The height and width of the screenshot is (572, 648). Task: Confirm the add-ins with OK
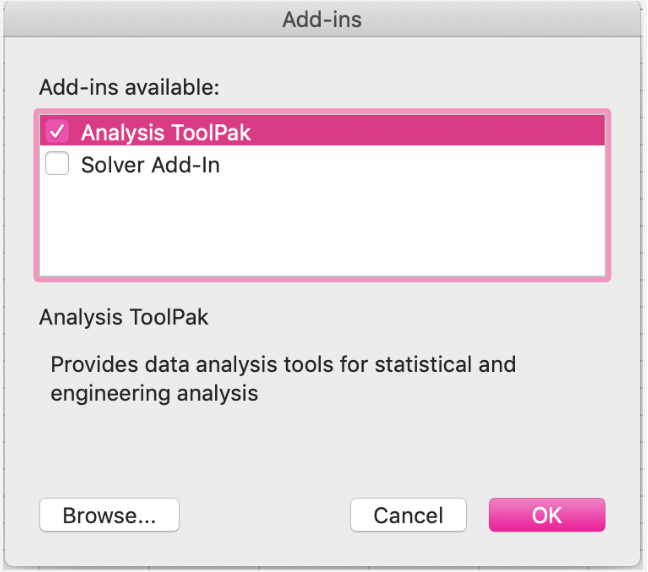(x=547, y=515)
